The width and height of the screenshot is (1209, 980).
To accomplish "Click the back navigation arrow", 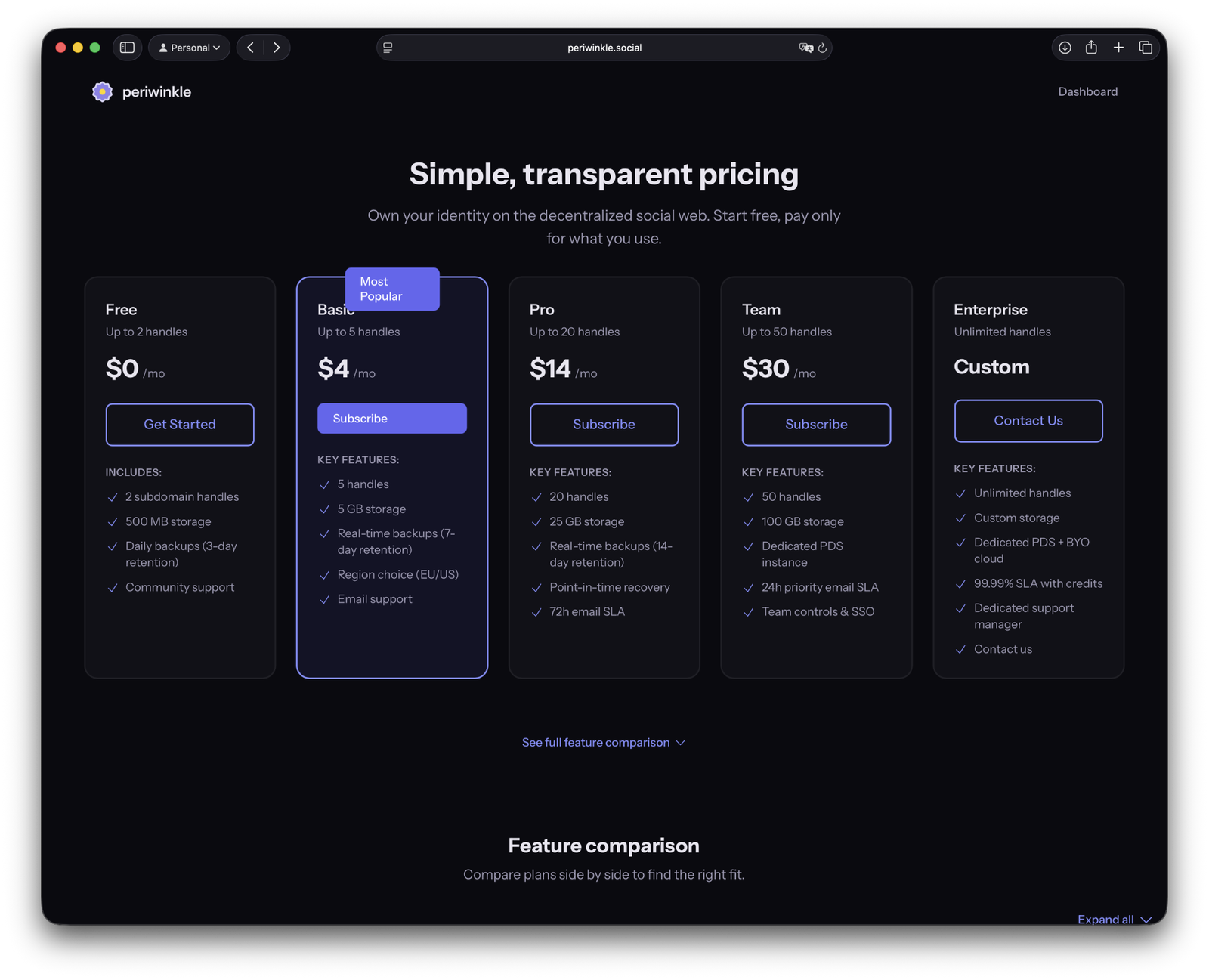I will point(250,47).
